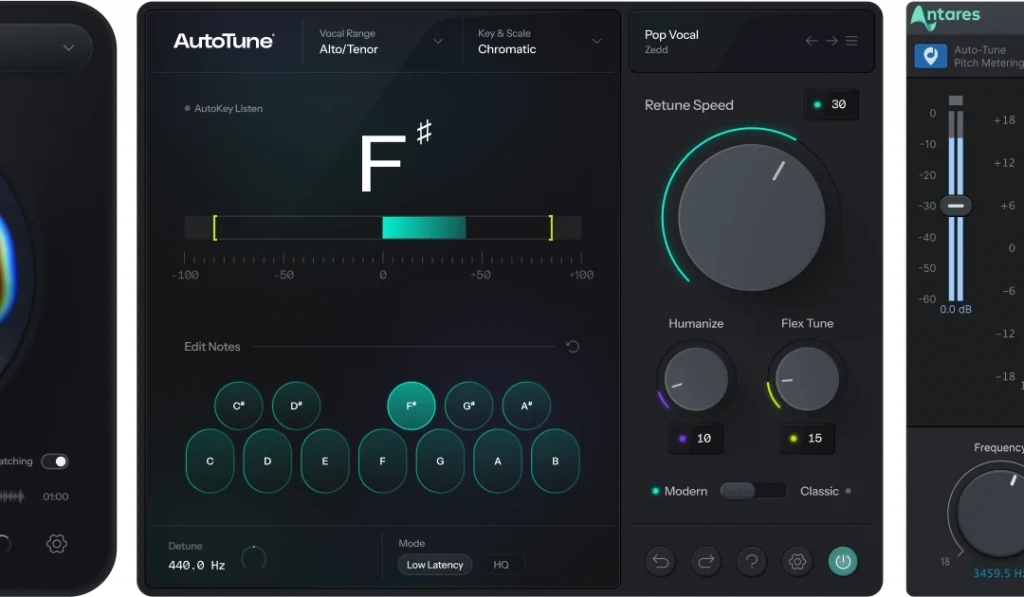Click the 01:00 time label in left plugin

pos(56,496)
